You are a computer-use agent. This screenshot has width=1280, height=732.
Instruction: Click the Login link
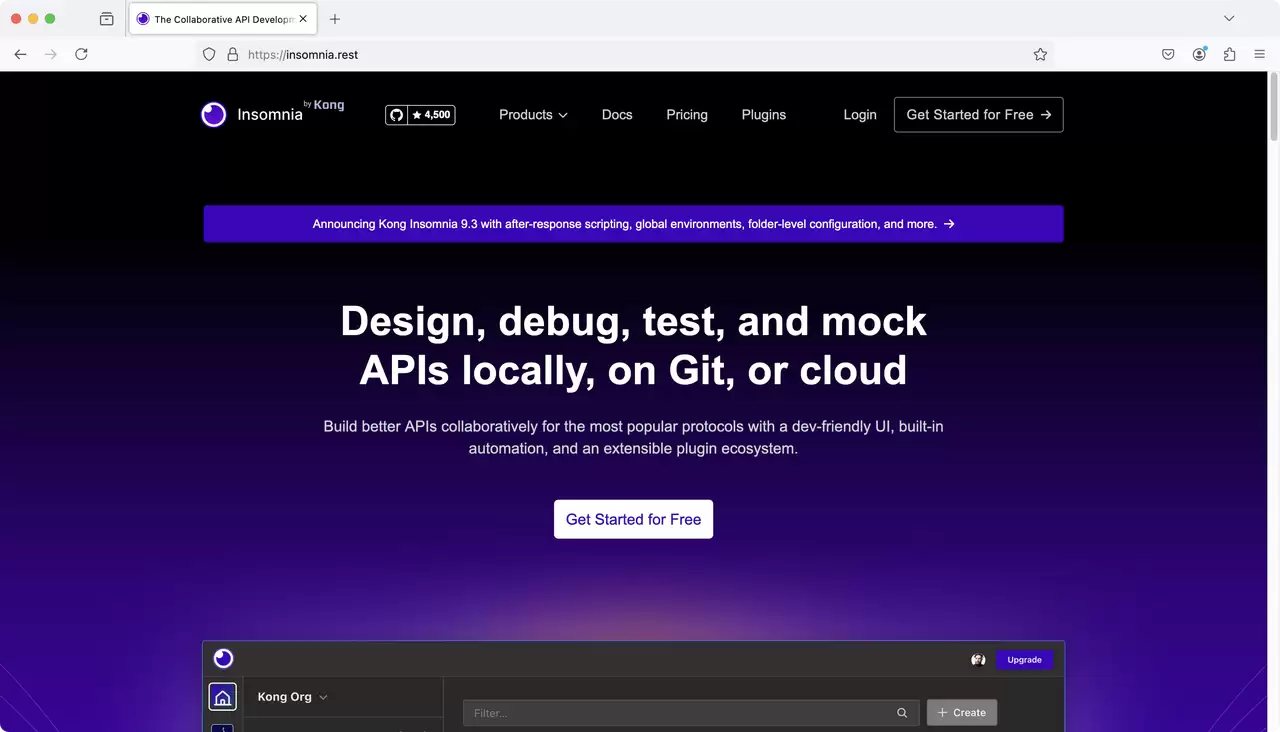coord(860,115)
